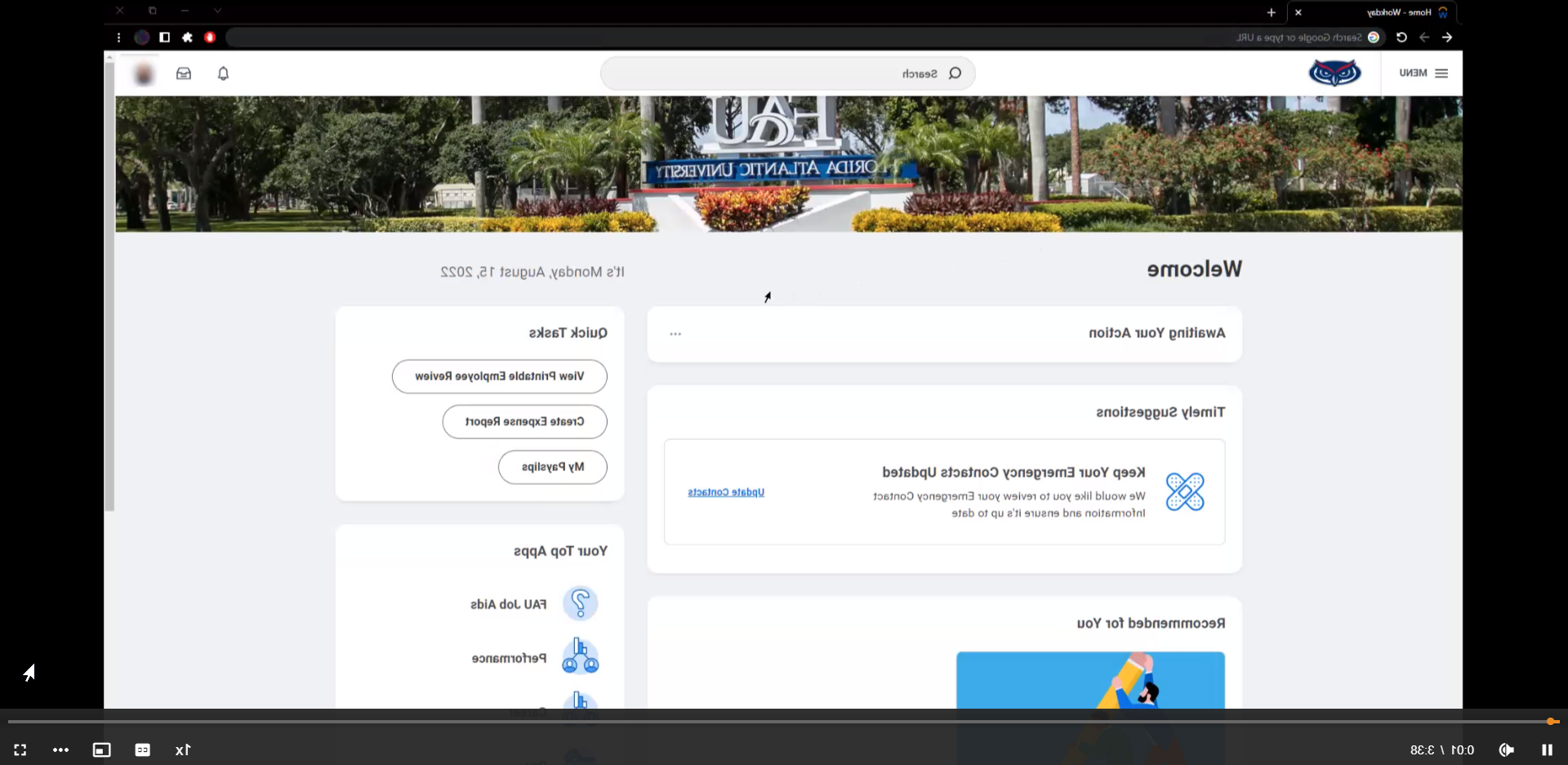Click the video progress handle
This screenshot has width=1568, height=765.
click(1551, 722)
